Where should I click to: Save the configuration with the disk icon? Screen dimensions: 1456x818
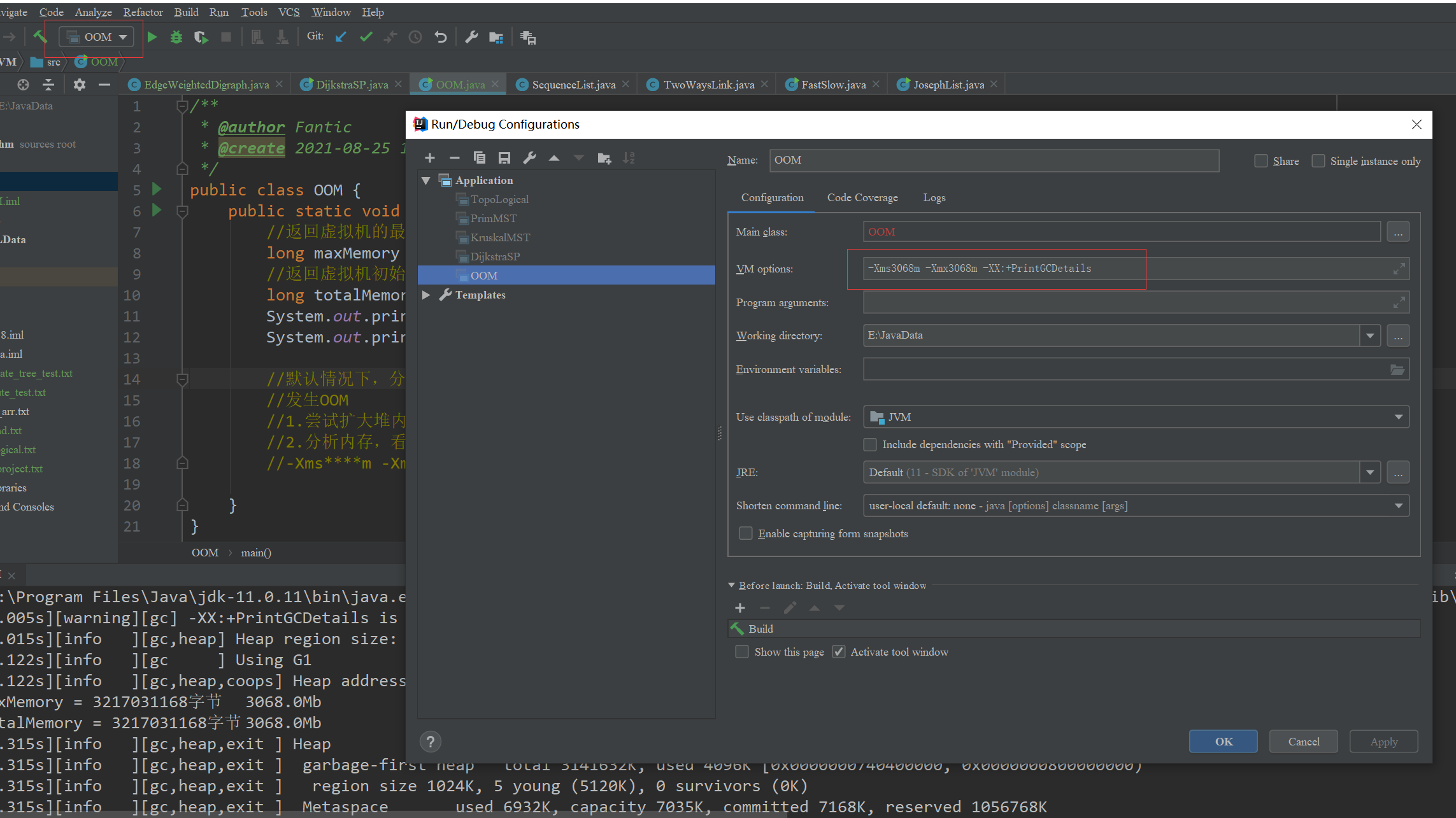(x=504, y=158)
